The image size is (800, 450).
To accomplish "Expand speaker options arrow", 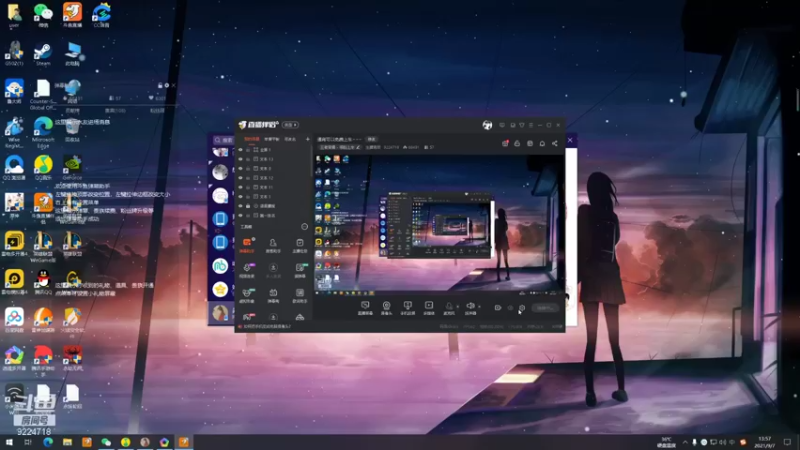I will [479, 307].
